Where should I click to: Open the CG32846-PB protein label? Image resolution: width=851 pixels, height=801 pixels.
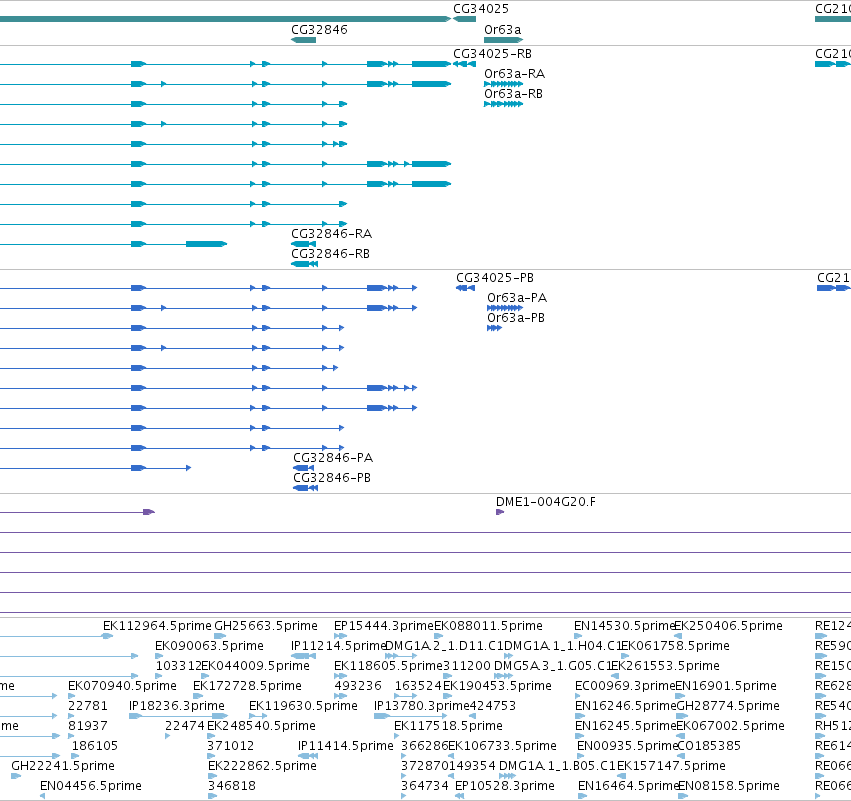(x=332, y=478)
